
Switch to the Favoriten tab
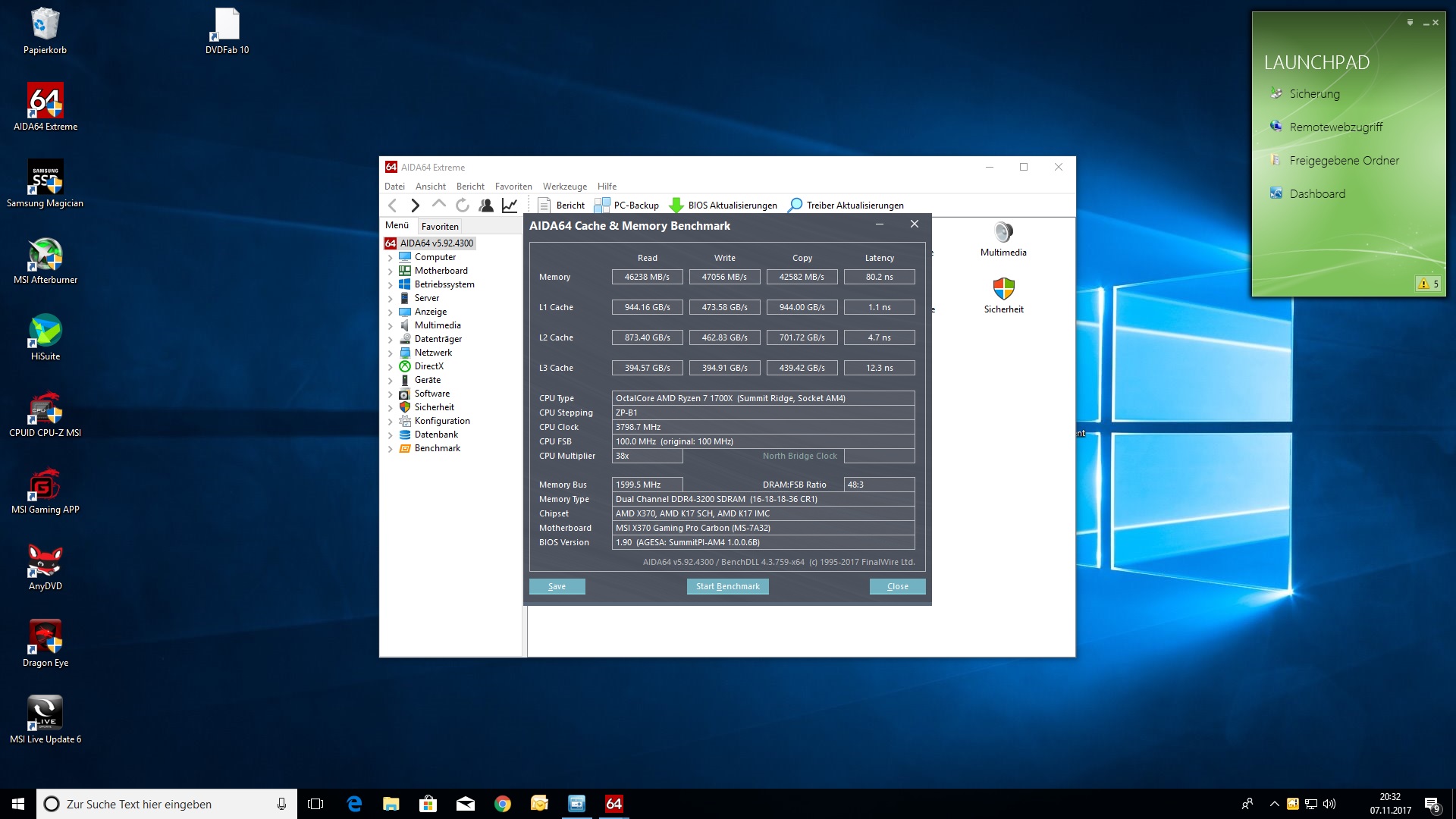click(440, 226)
